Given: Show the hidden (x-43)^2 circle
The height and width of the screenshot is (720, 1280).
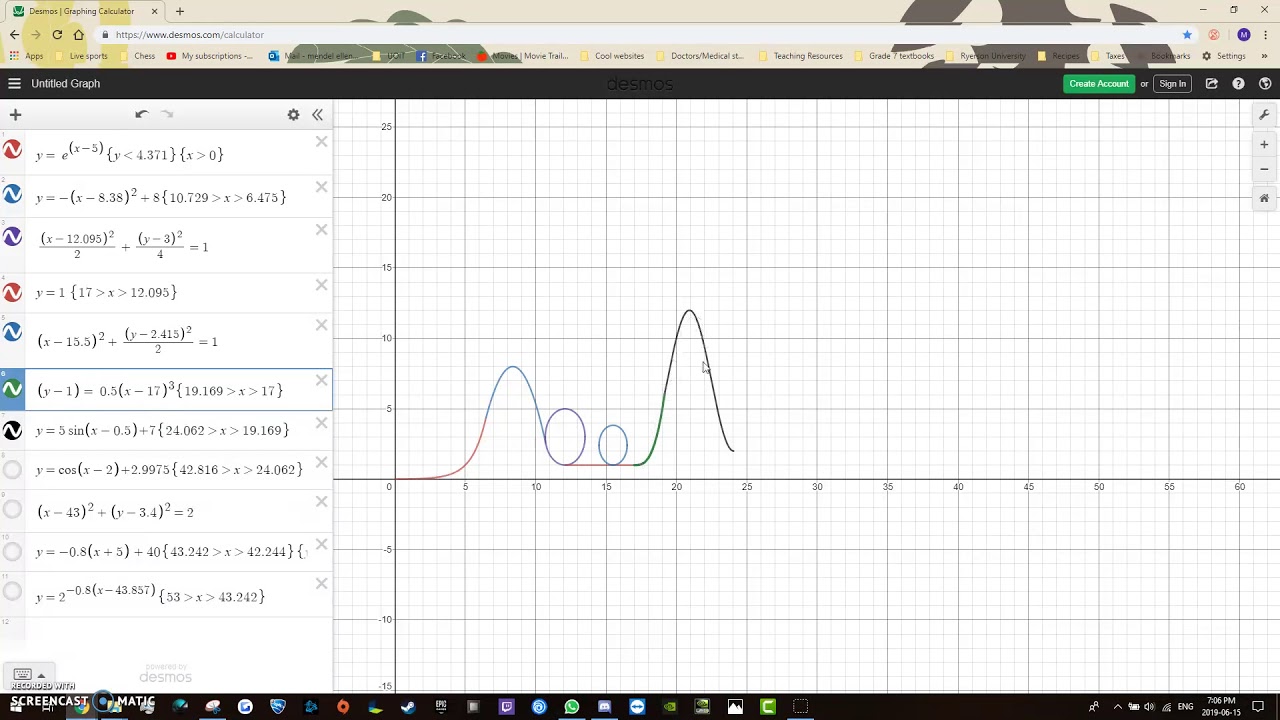Looking at the screenshot, I should [12, 509].
